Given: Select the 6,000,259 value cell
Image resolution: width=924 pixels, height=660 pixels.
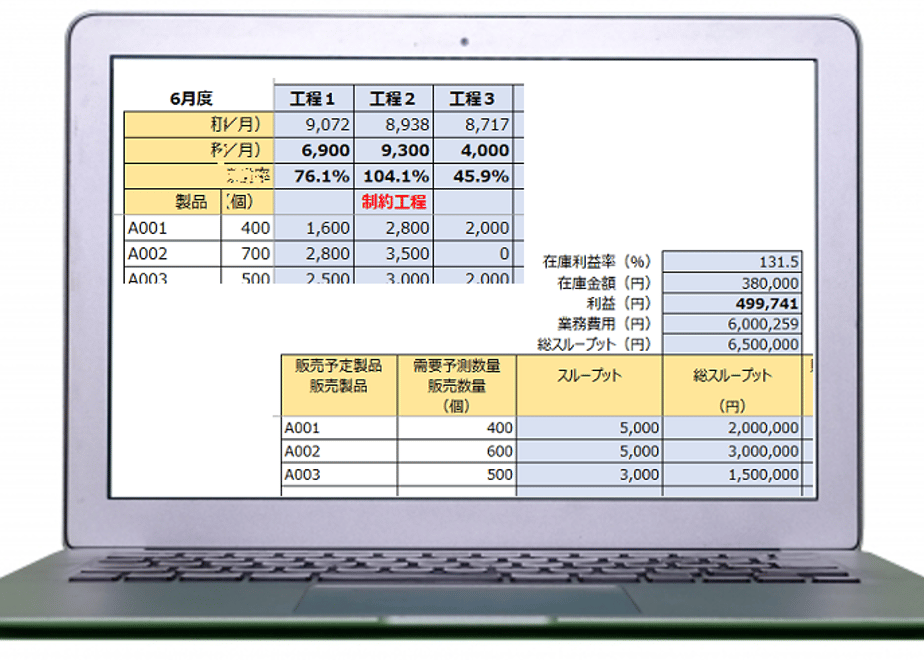Looking at the screenshot, I should [732, 324].
